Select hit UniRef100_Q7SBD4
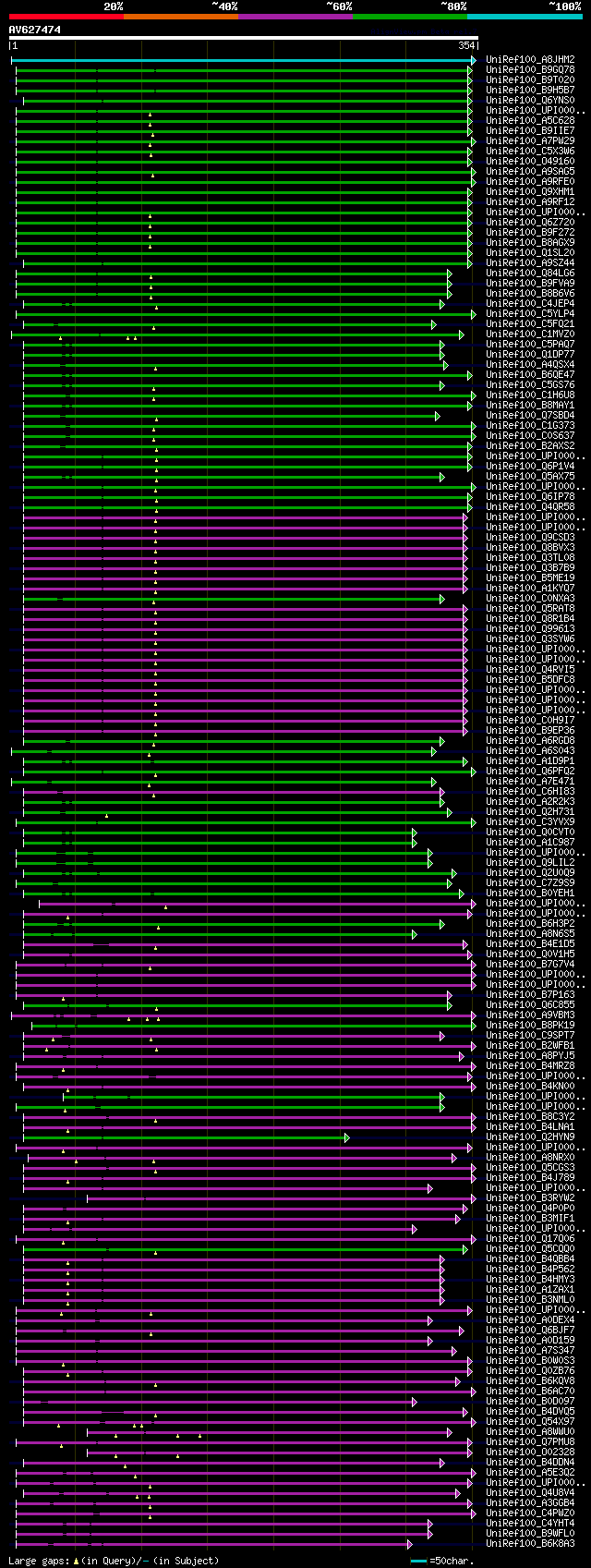Screen dimensions: 591x1568 (x=530, y=416)
